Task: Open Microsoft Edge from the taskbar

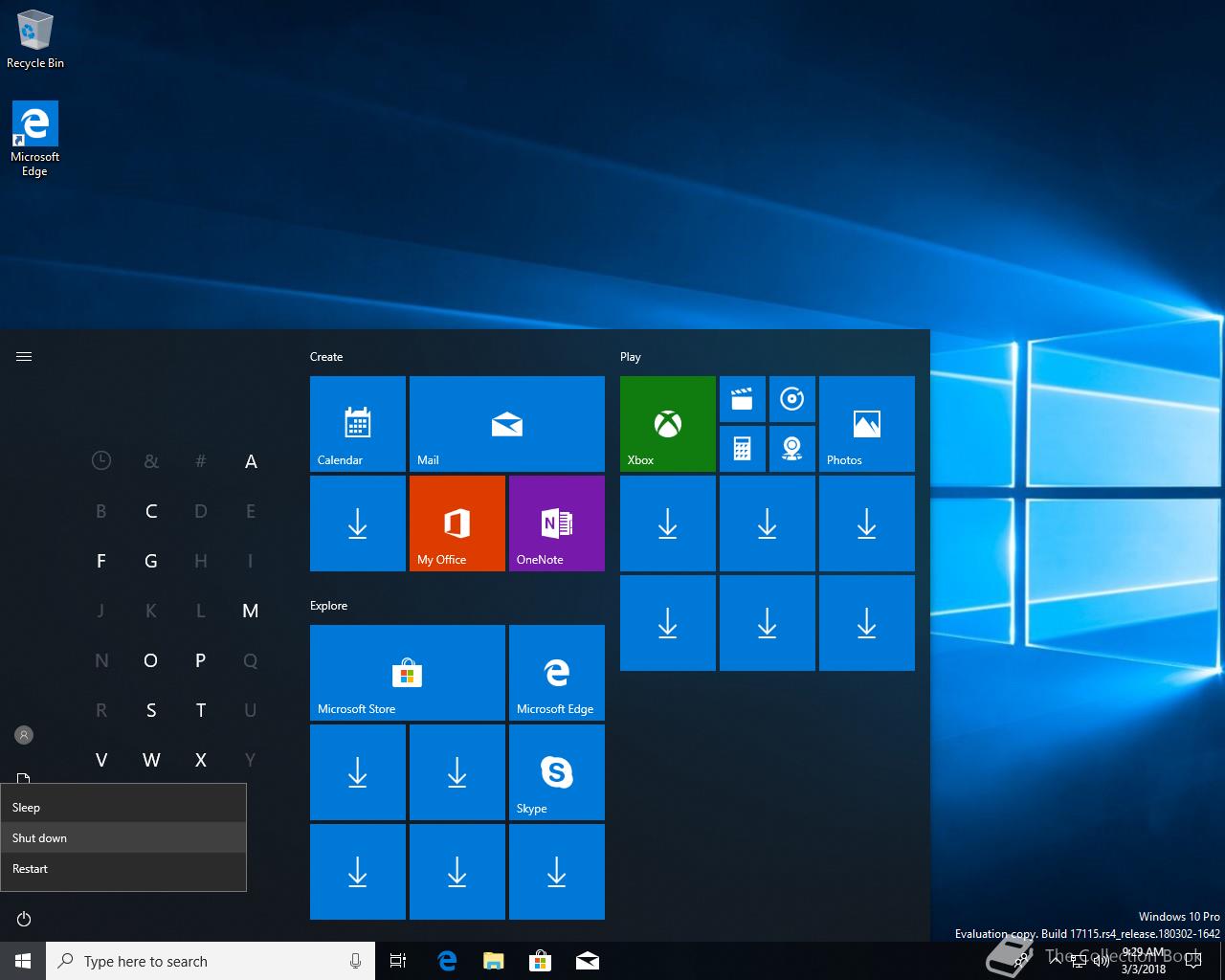Action: click(x=447, y=961)
